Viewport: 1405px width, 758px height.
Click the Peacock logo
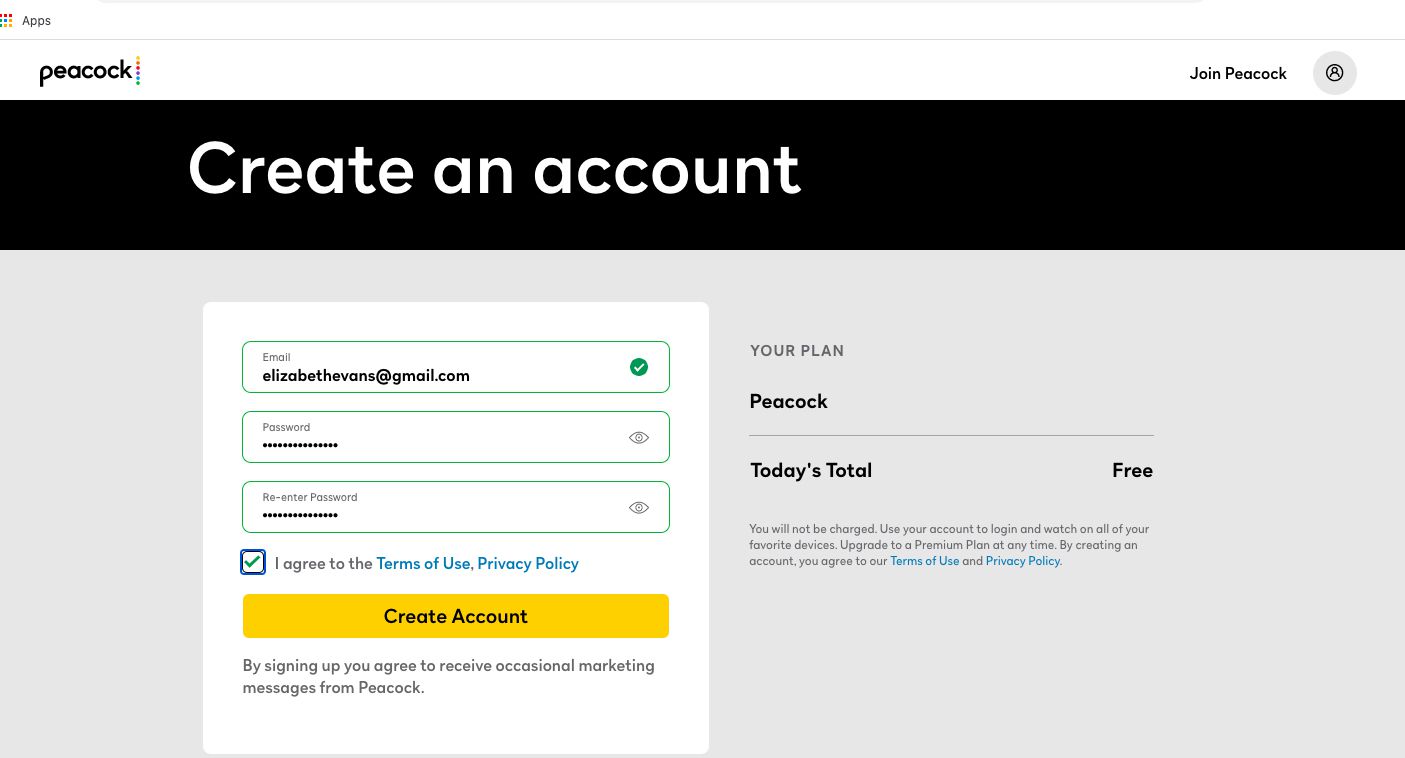point(90,72)
